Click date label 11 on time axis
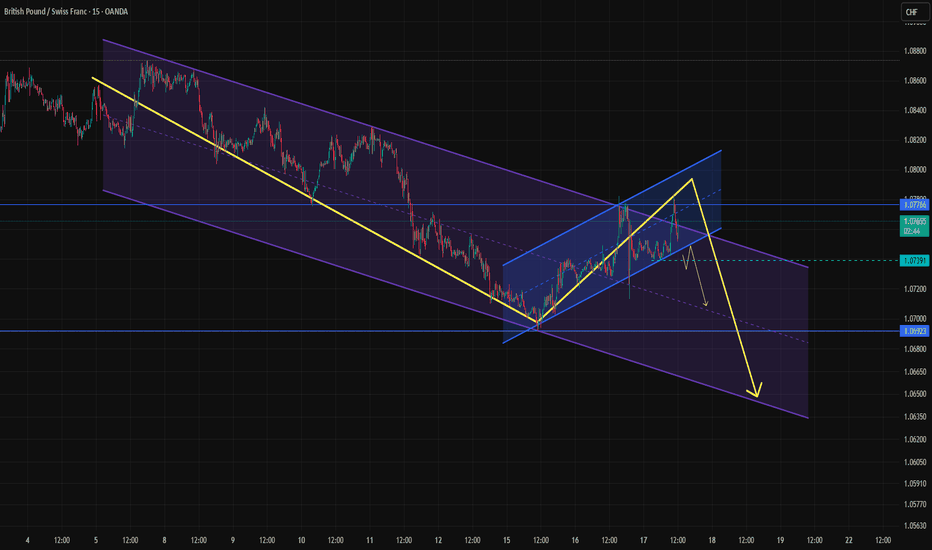This screenshot has width=932, height=550. coord(370,540)
